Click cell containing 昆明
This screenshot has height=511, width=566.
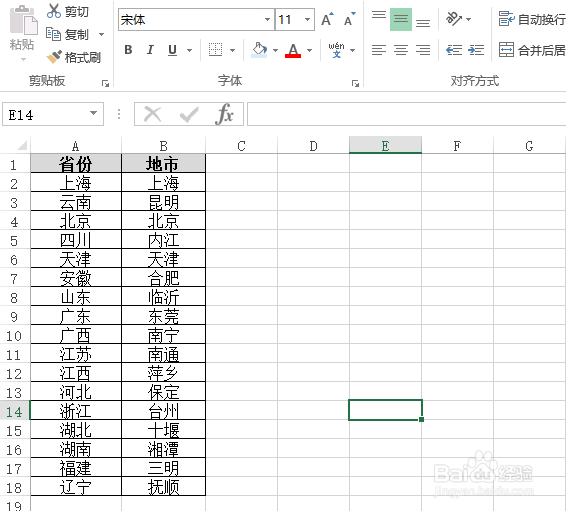click(x=164, y=202)
